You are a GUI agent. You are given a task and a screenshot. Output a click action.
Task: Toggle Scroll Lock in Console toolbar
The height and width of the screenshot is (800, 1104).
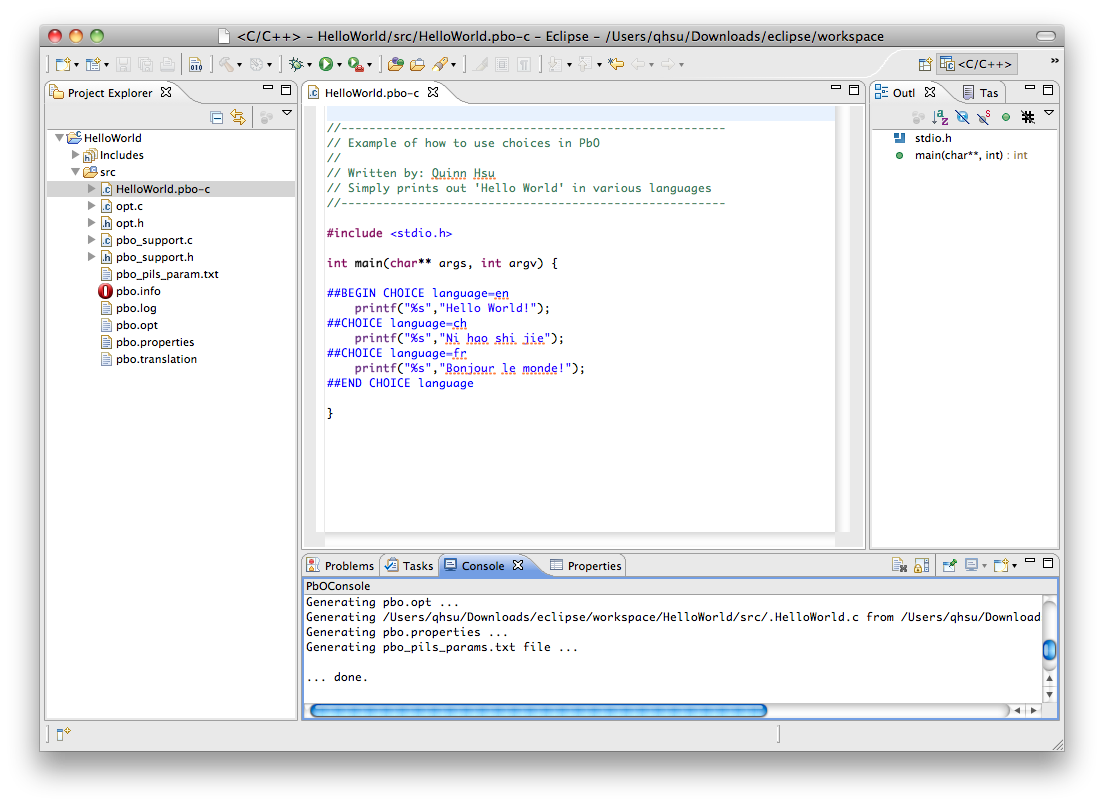pyautogui.click(x=921, y=566)
